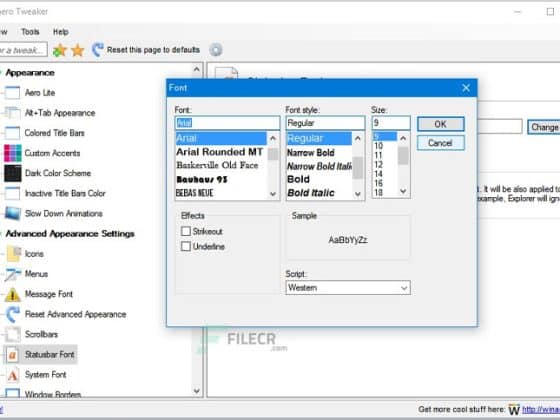560x420 pixels.
Task: Select Arial Rounded MT font
Action: pos(220,152)
